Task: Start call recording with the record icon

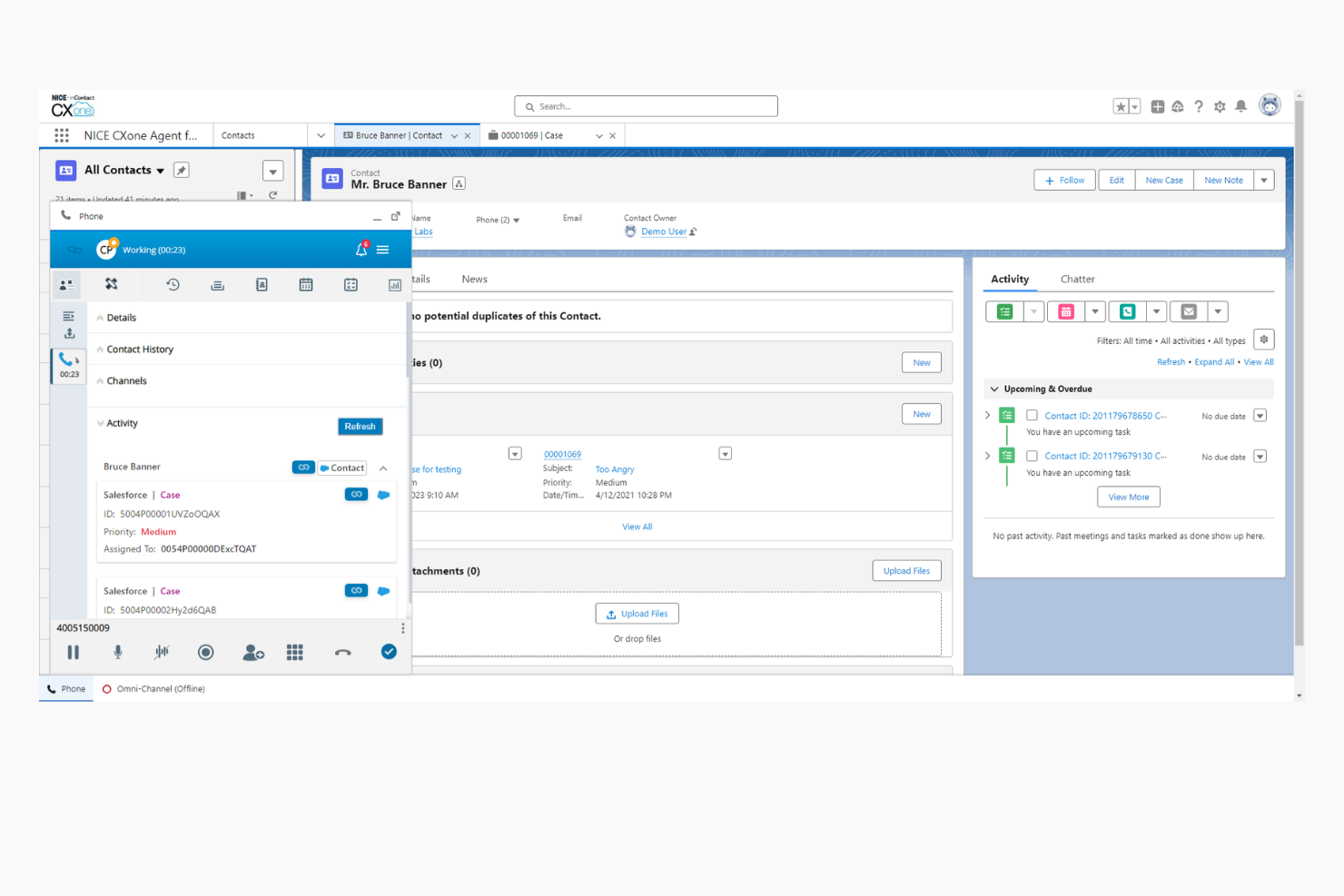Action: coord(206,652)
